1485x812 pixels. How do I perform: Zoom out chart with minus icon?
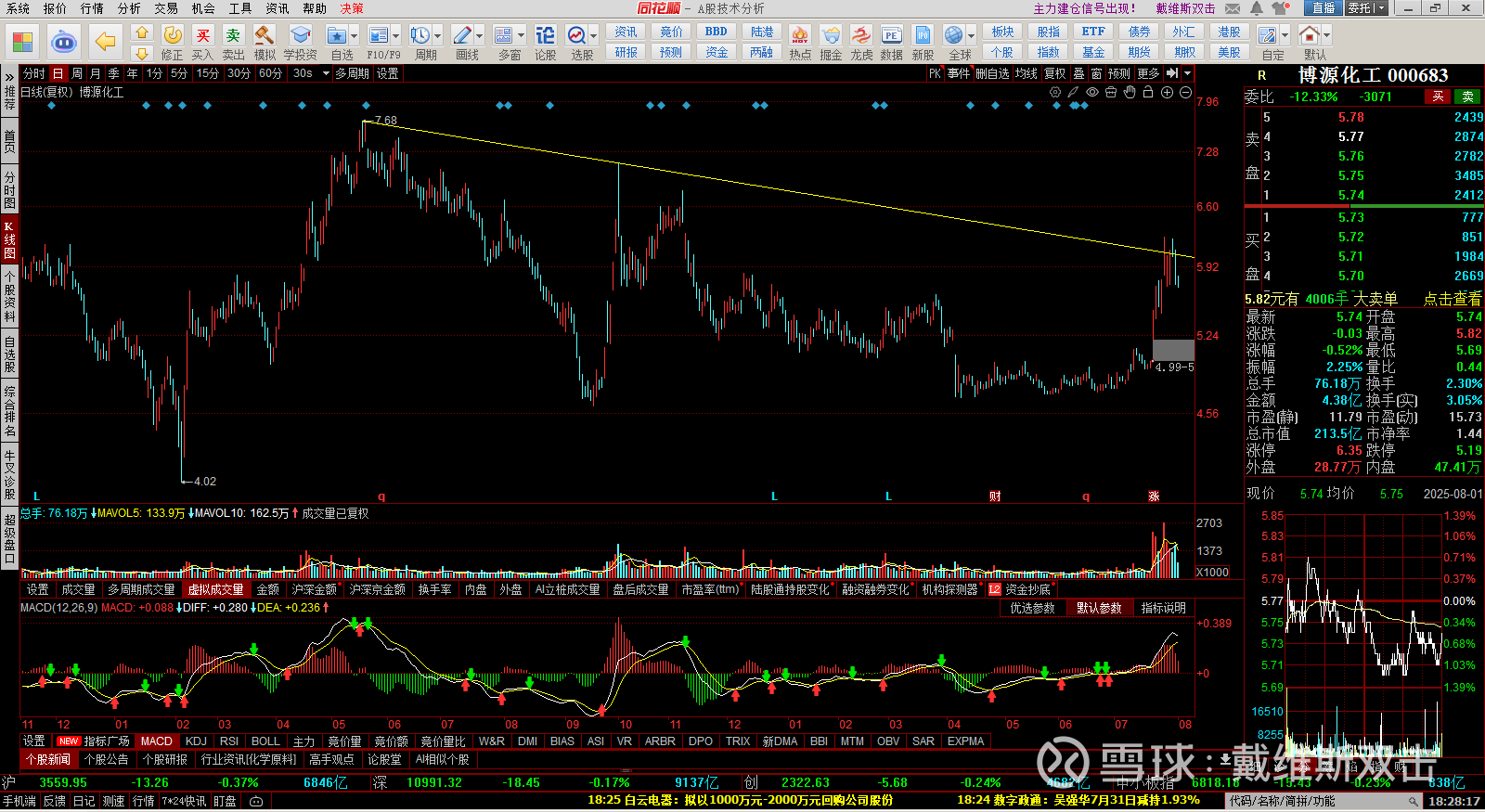(x=1185, y=93)
